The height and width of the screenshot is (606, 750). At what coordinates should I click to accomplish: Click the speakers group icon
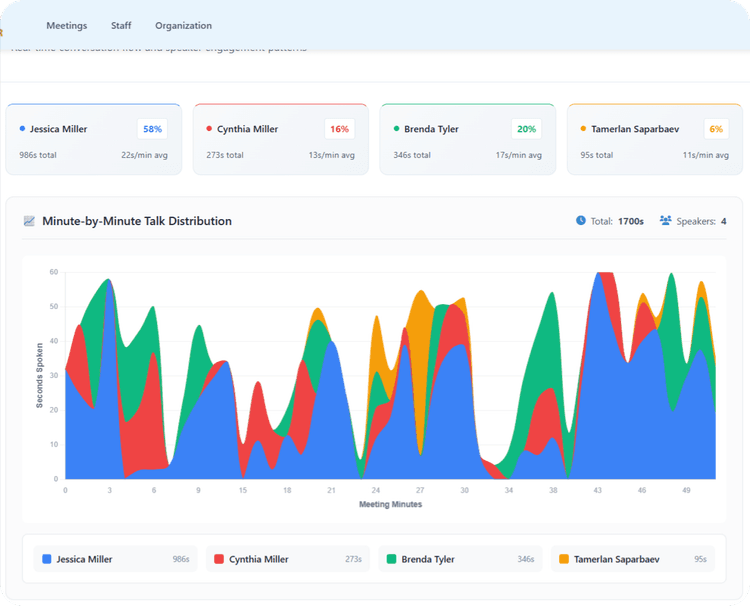(665, 221)
